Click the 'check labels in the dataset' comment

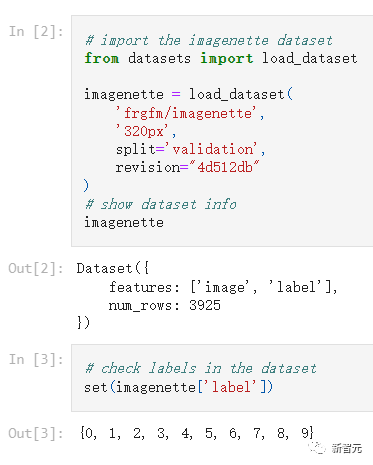(200, 369)
